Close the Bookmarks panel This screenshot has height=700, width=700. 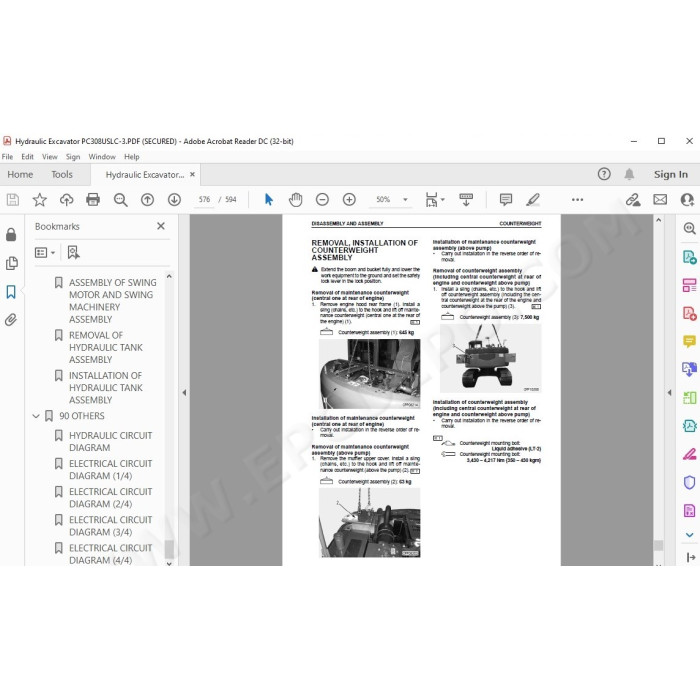tap(161, 226)
